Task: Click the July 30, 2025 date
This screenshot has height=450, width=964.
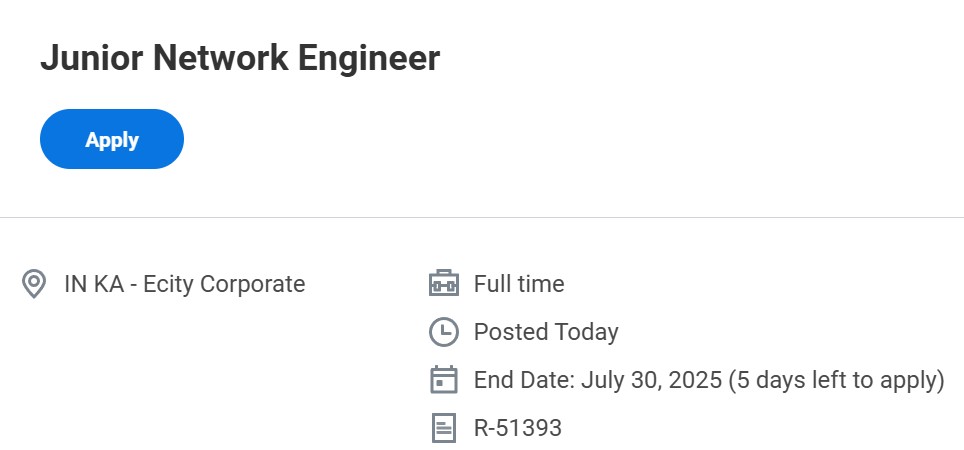Action: 646,380
